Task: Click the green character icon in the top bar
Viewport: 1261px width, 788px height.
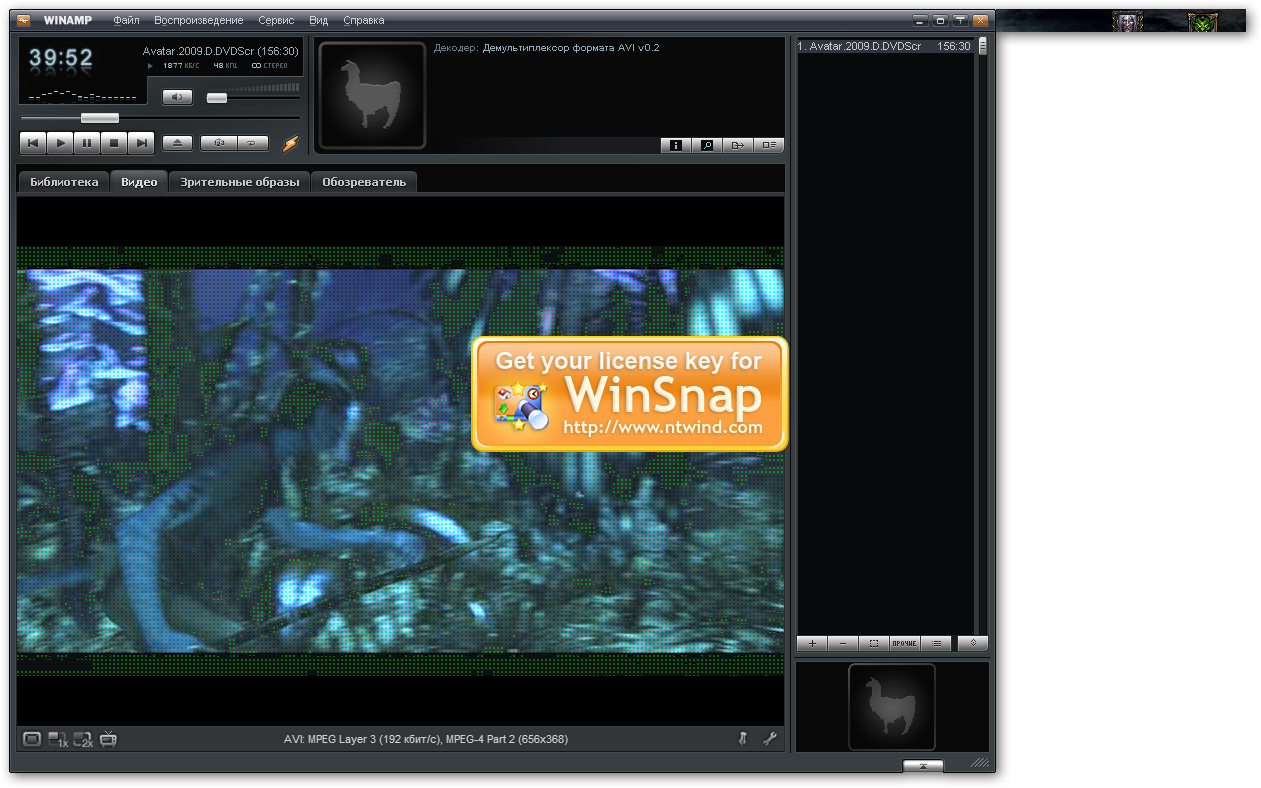Action: coord(1203,21)
